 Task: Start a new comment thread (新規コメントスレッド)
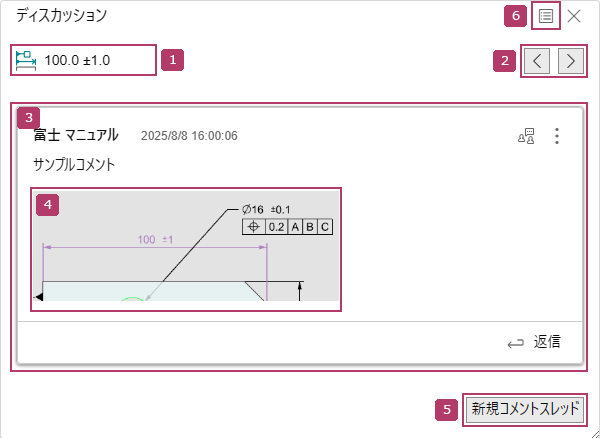click(x=526, y=408)
